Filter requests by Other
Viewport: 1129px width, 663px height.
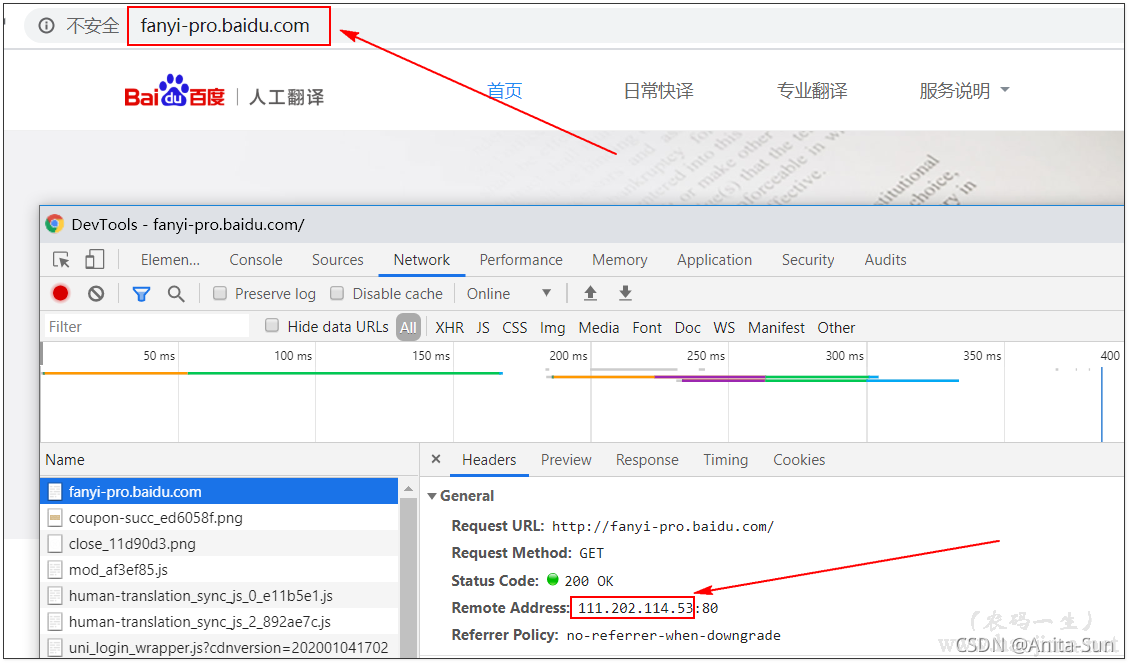[836, 328]
